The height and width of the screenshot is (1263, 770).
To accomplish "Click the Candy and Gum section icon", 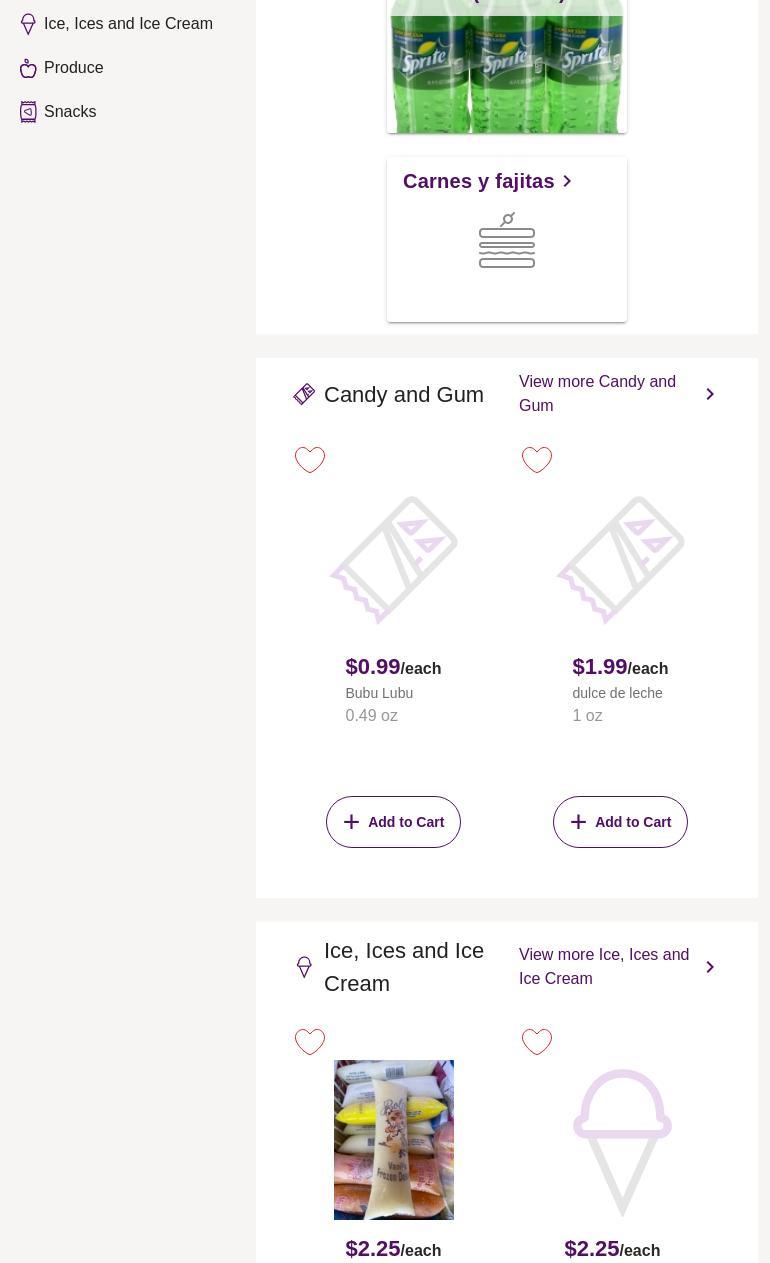I will coord(304,395).
